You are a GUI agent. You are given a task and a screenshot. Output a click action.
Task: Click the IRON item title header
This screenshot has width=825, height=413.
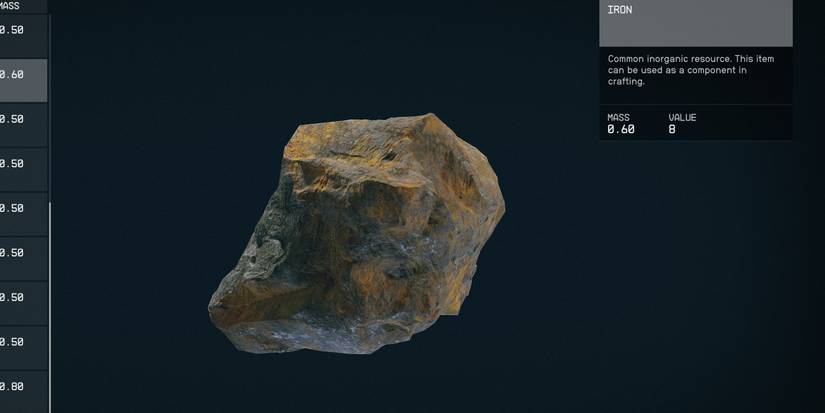[696, 23]
